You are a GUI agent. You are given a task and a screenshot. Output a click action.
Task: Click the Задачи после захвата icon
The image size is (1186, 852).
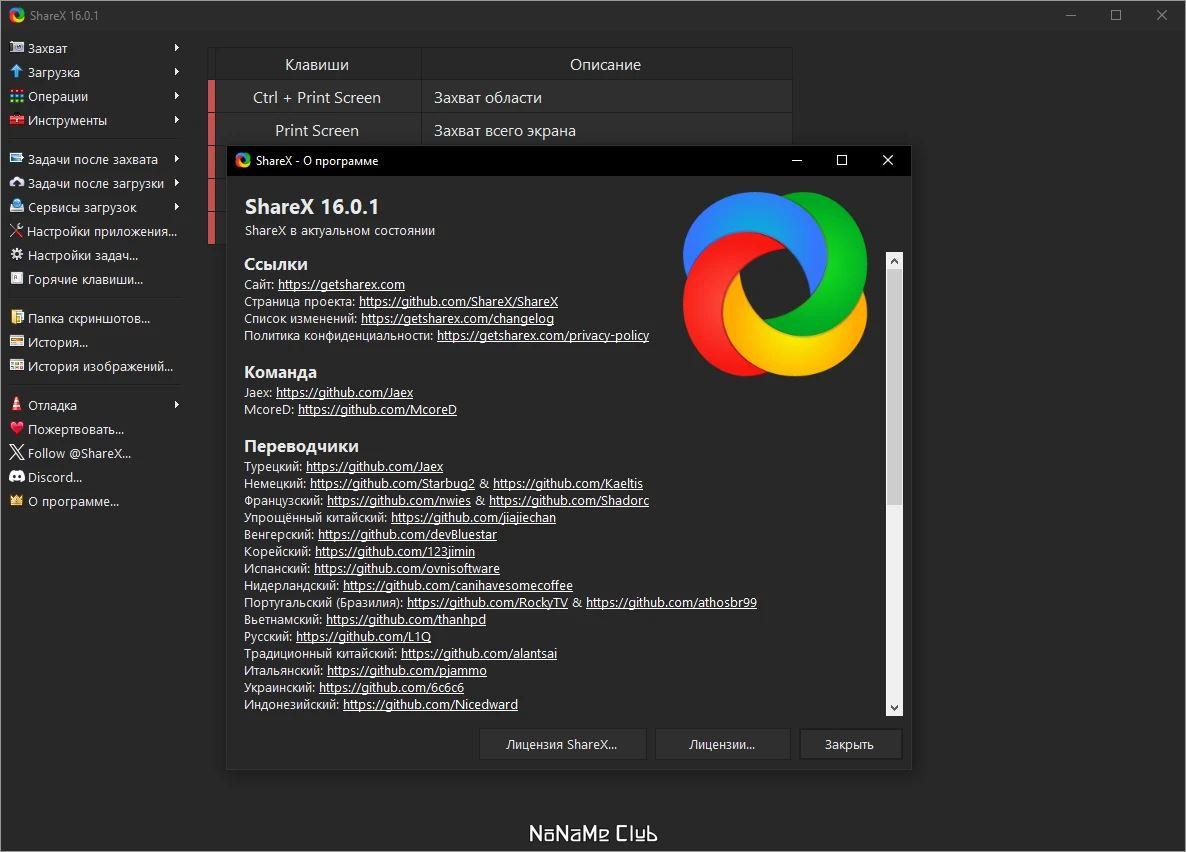coord(17,159)
